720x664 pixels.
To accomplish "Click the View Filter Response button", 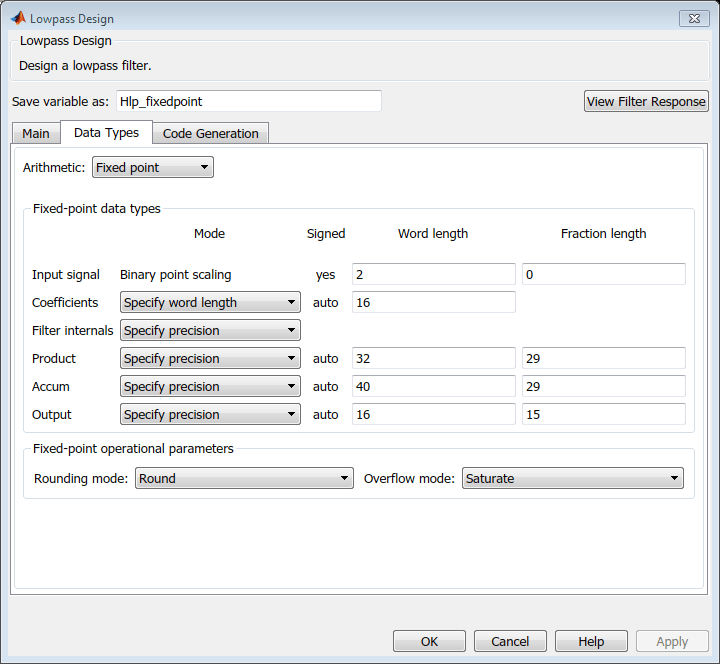I will tap(646, 101).
